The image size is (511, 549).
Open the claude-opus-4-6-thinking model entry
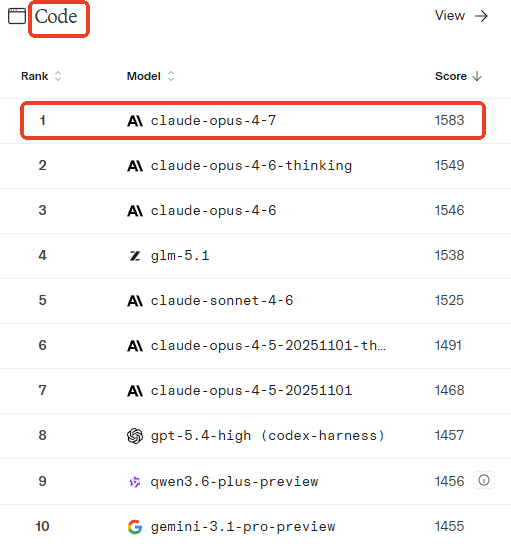click(251, 166)
